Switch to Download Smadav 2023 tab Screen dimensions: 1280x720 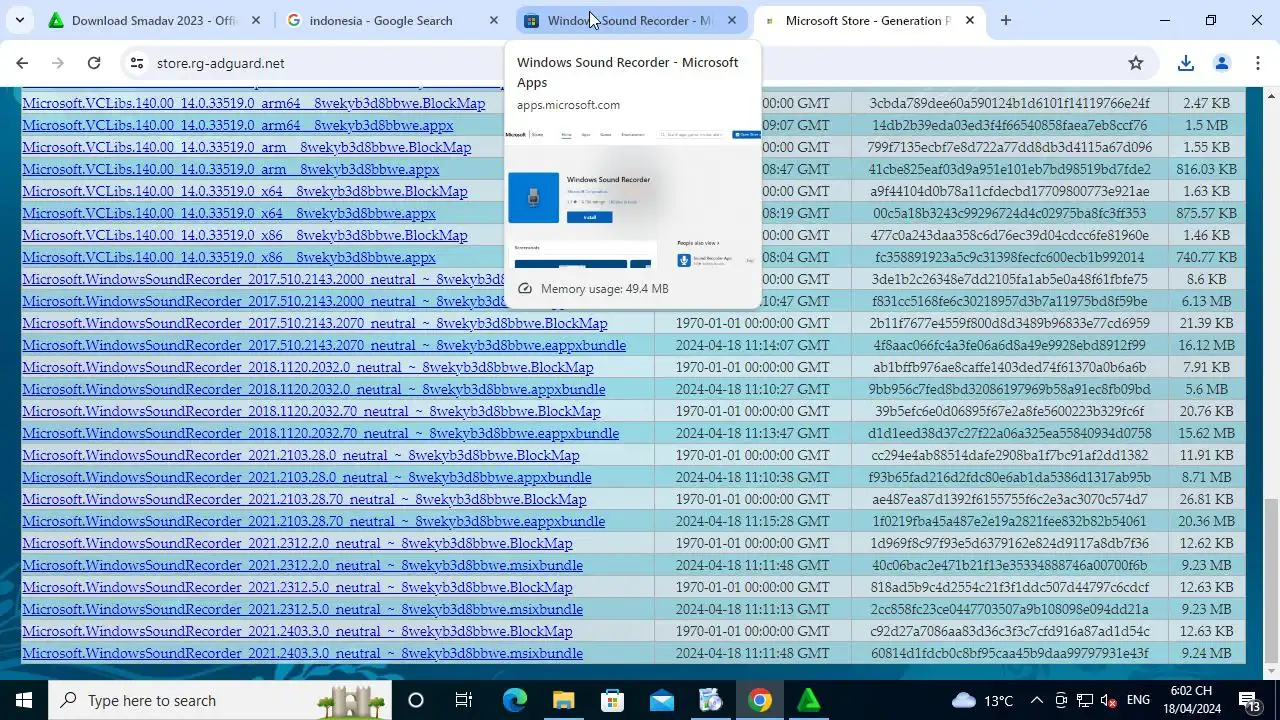153,20
